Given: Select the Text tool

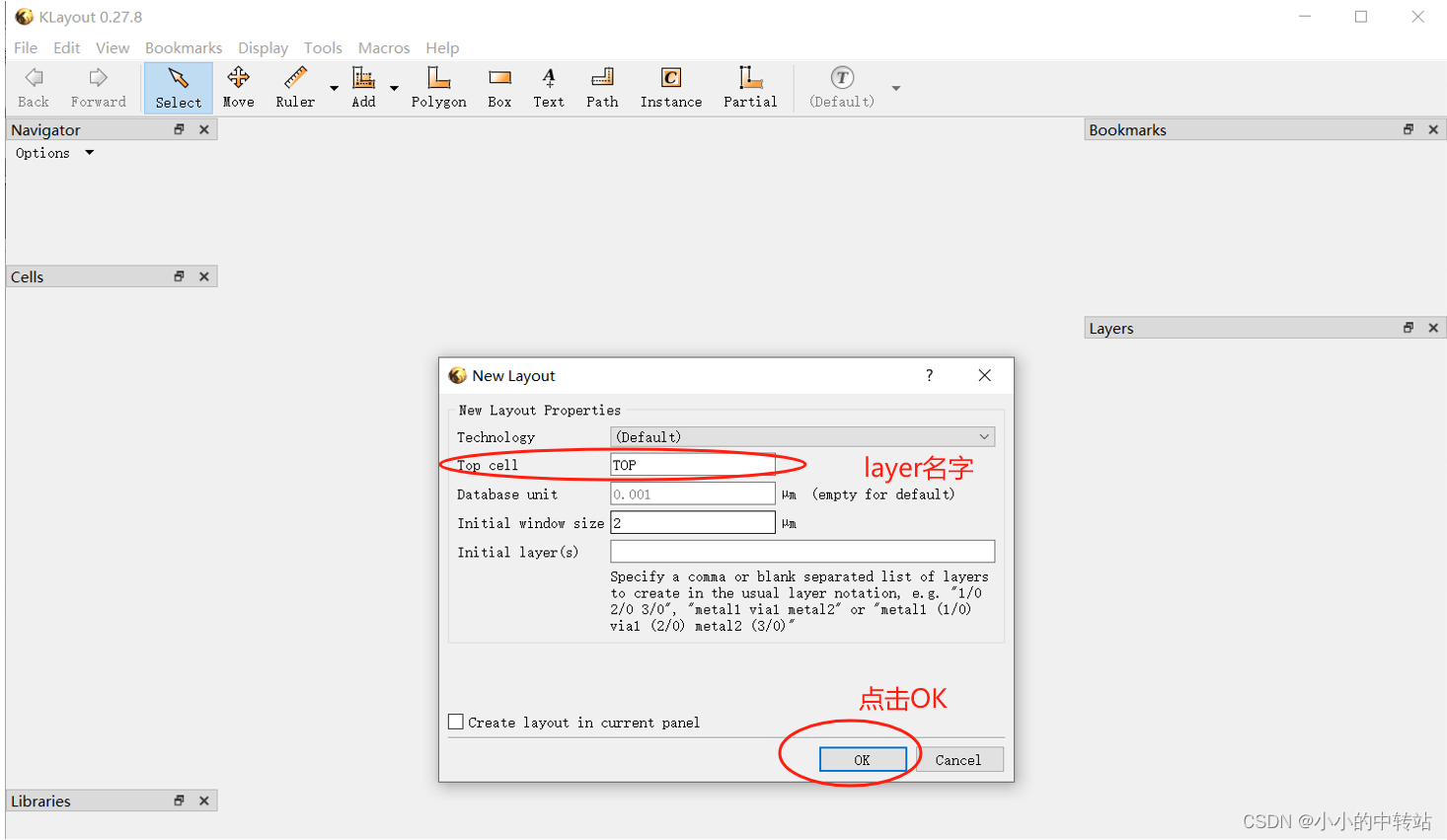Looking at the screenshot, I should tap(549, 88).
